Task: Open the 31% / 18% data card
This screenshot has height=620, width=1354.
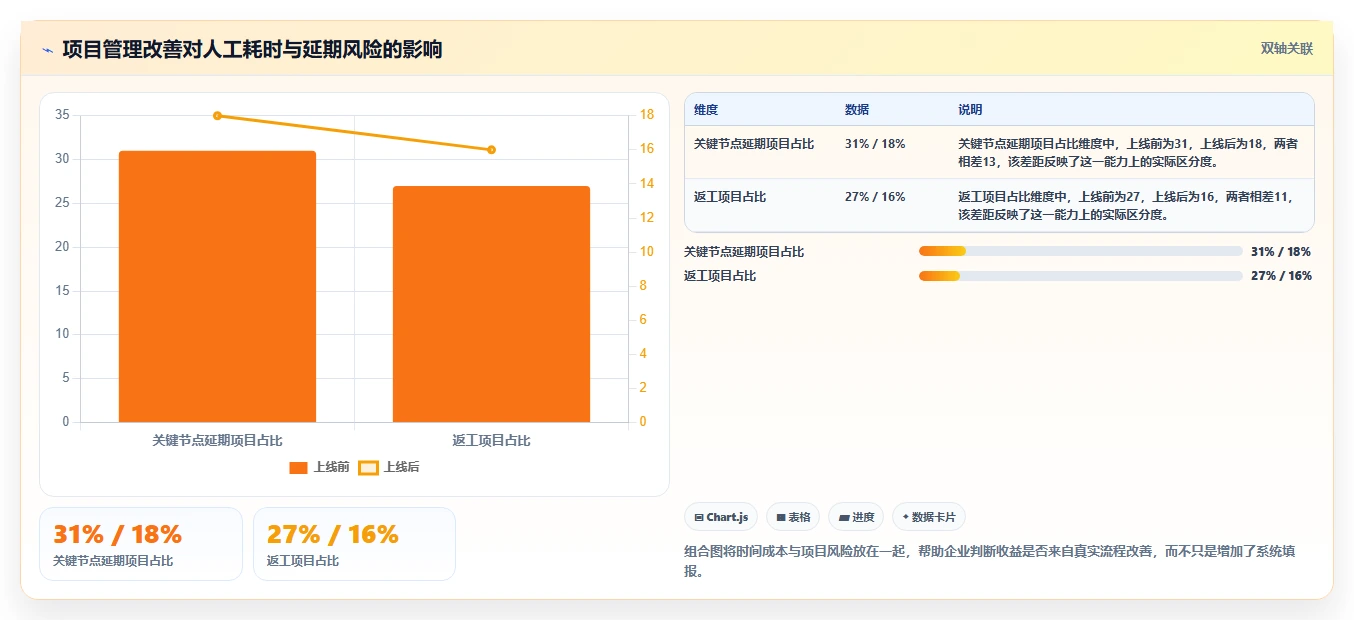Action: 141,544
